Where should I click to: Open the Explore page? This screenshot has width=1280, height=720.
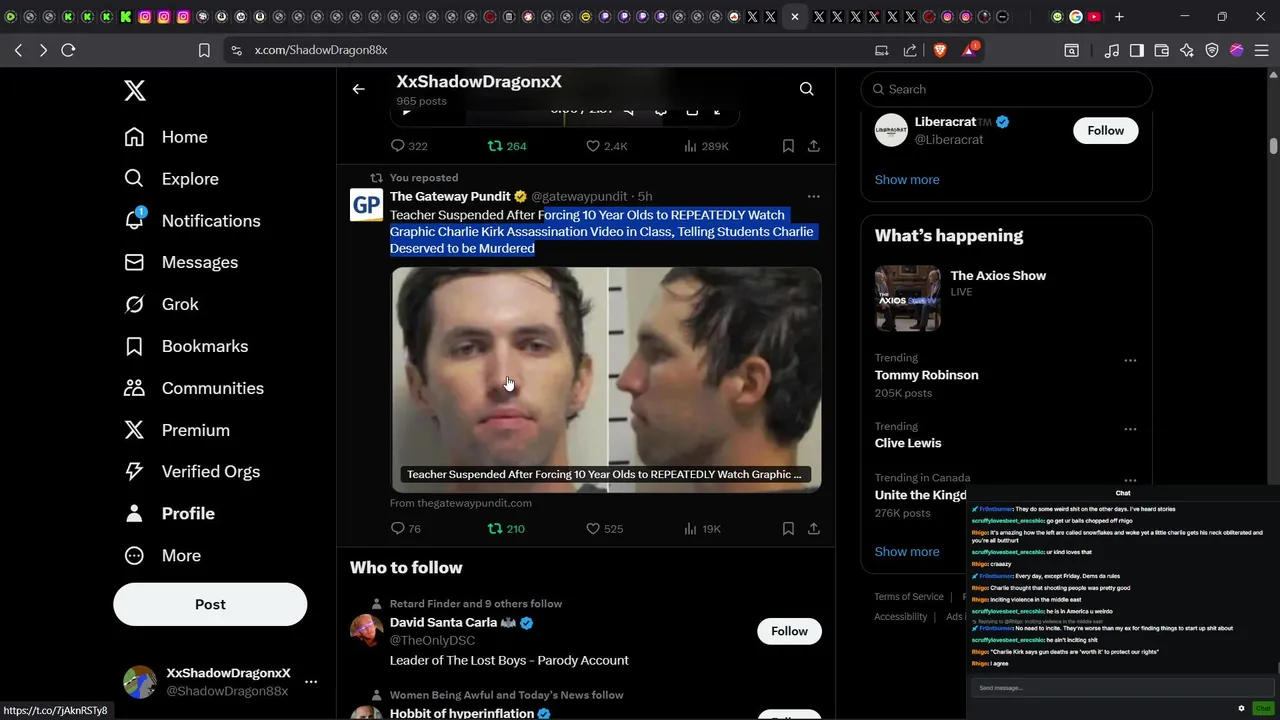(171, 179)
